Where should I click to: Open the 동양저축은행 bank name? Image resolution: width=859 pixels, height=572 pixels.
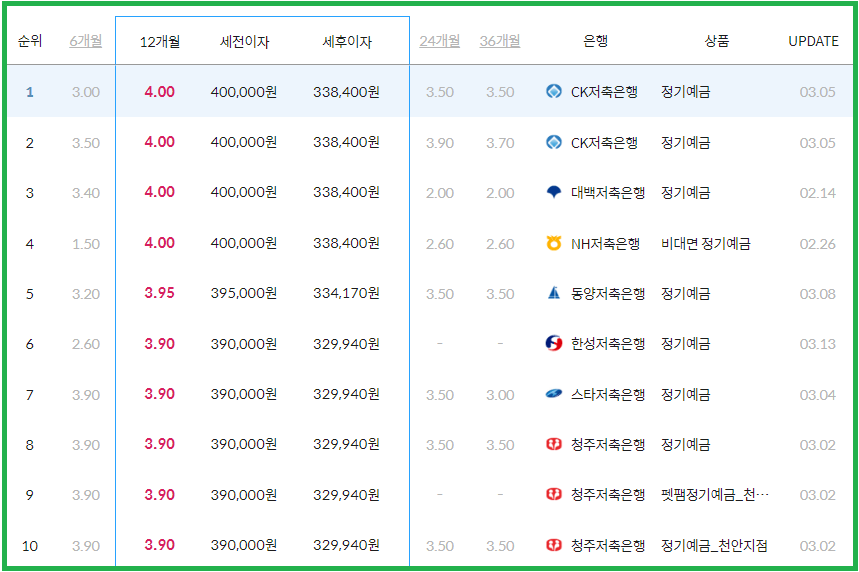click(x=608, y=294)
